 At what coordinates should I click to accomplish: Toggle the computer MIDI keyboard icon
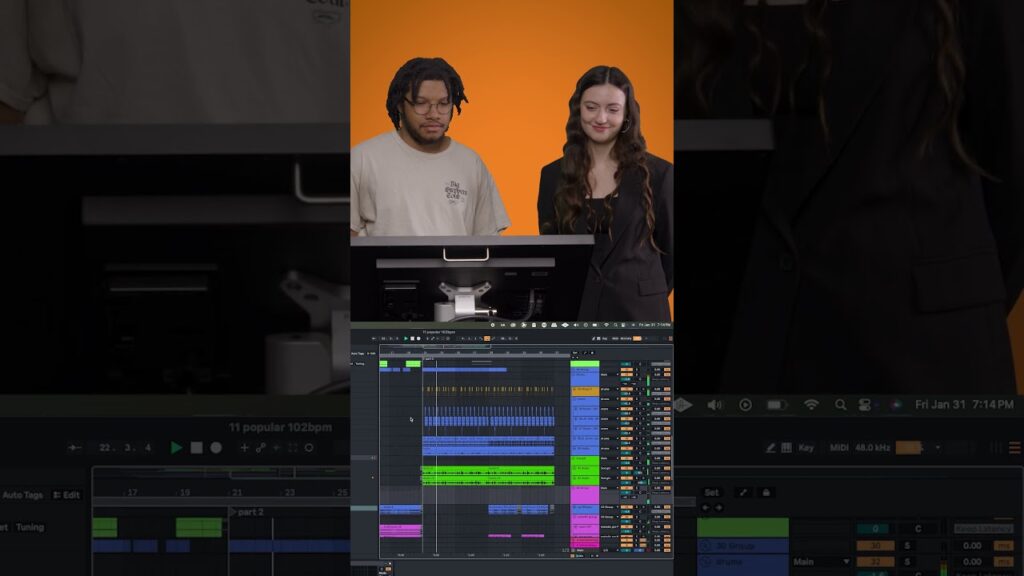(786, 448)
